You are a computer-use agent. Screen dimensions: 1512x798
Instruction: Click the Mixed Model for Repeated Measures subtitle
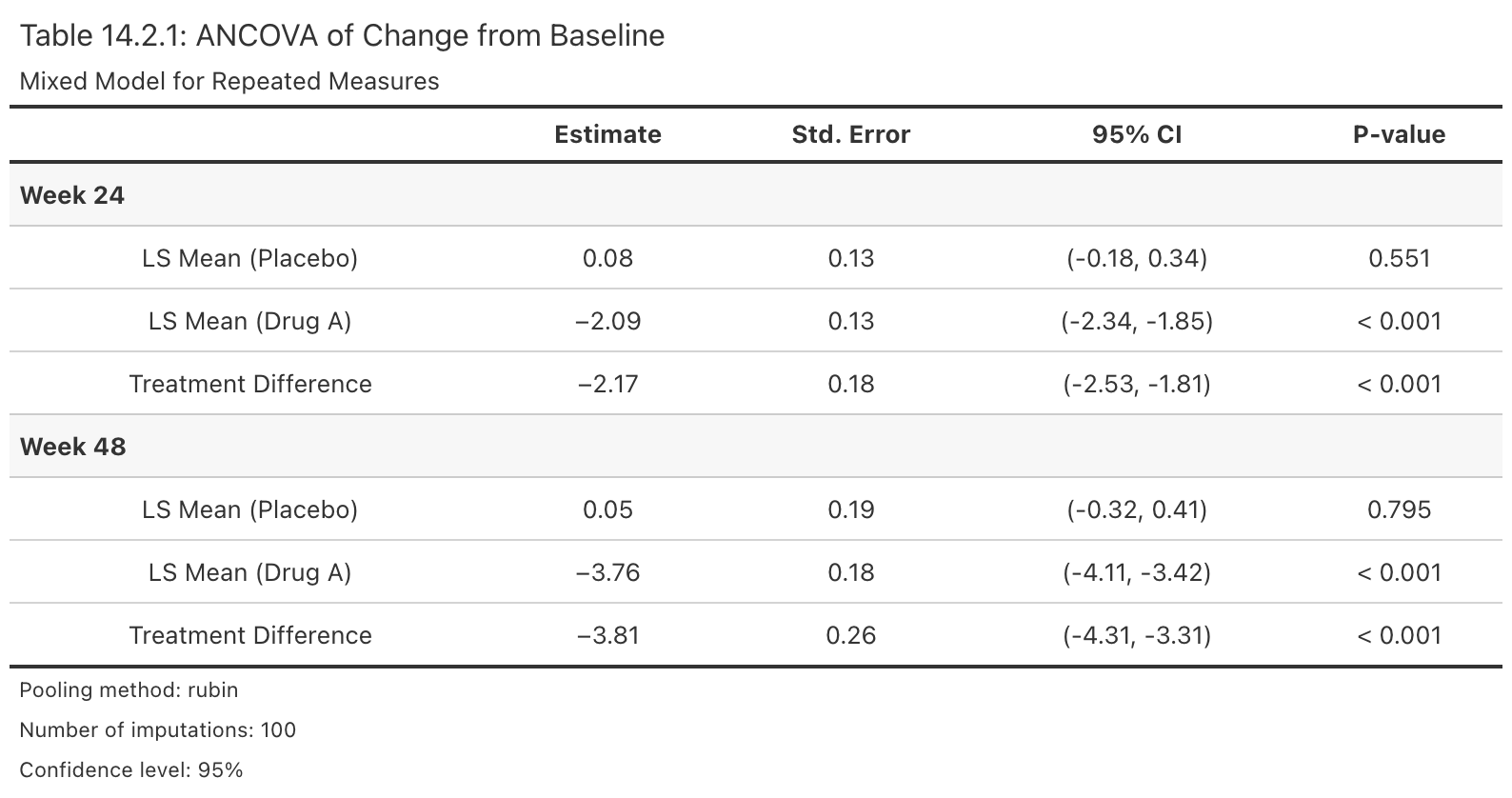click(229, 81)
